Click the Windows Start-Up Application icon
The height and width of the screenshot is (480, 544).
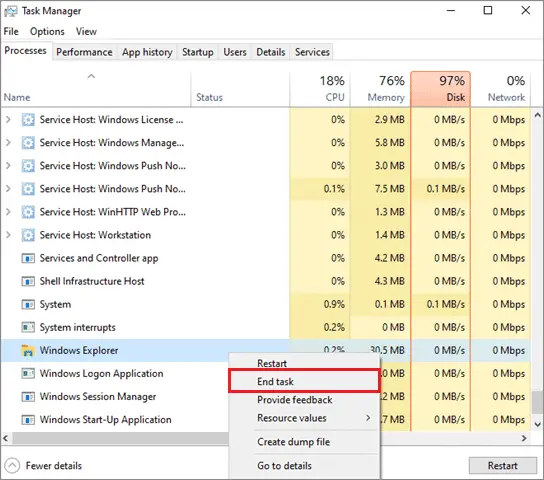tap(28, 420)
